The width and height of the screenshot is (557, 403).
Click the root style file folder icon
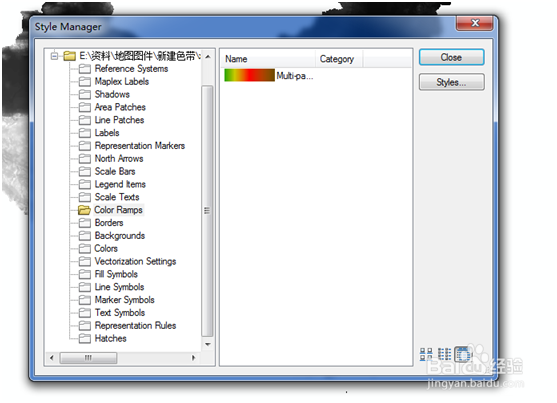click(x=70, y=56)
